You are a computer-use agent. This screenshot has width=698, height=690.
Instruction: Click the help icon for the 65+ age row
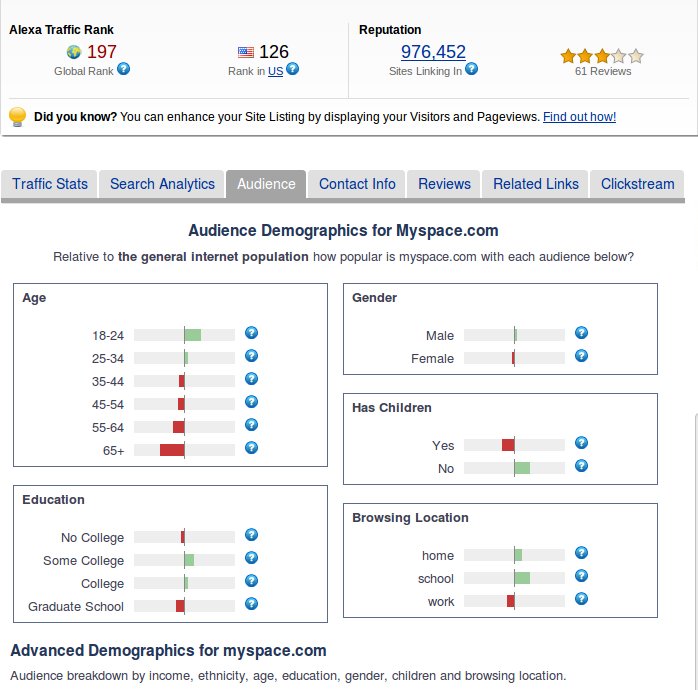pyautogui.click(x=251, y=448)
